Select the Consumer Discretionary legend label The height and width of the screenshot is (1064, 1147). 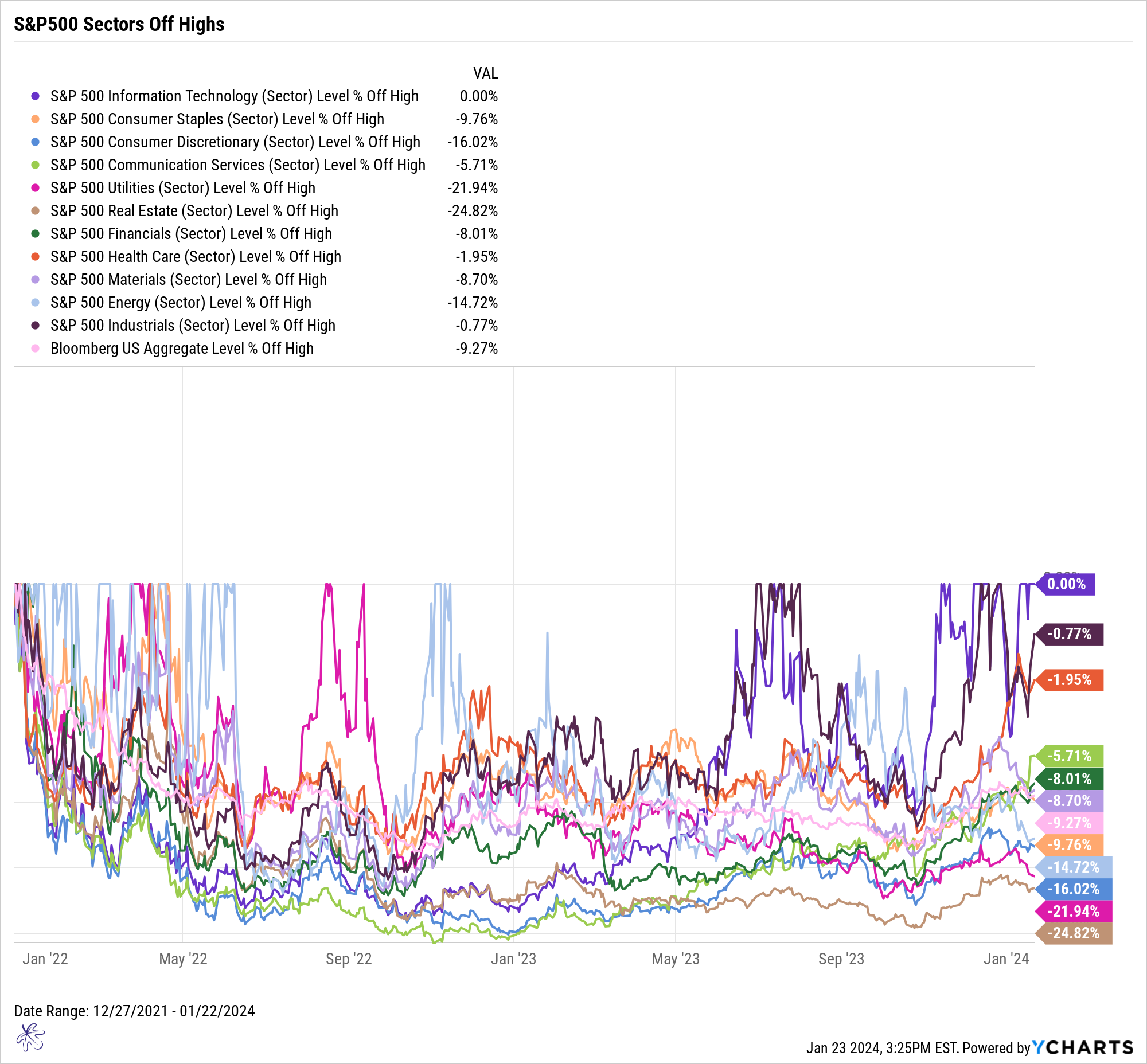point(236,142)
